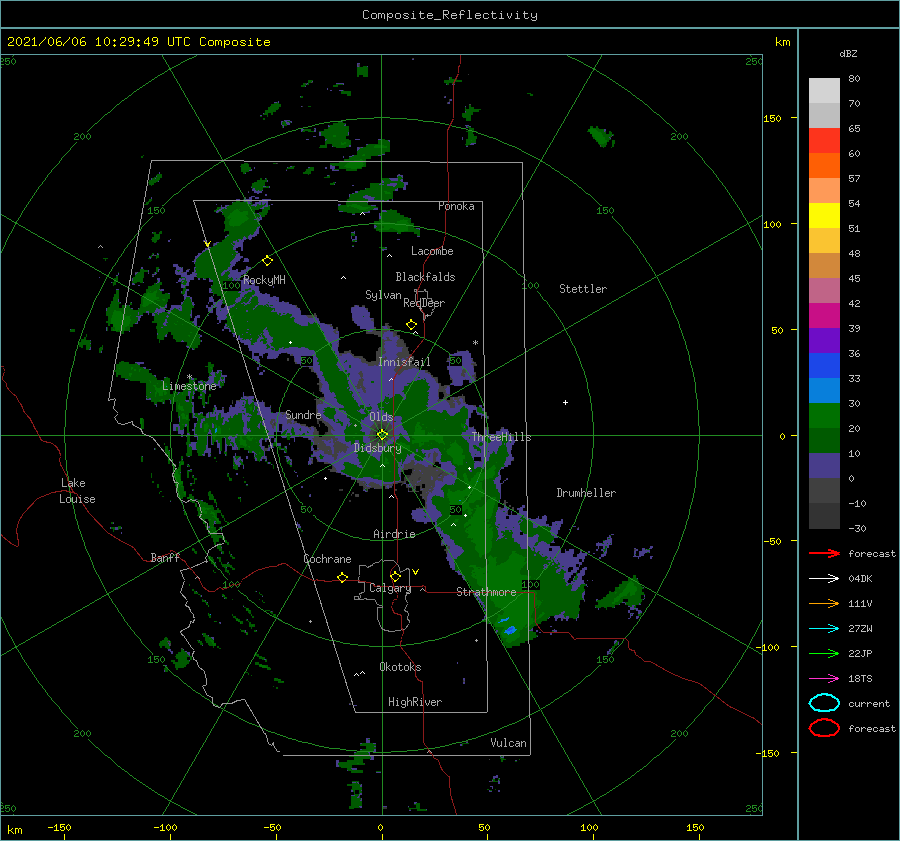Click white asterisk marker northeast of Innisfail
The image size is (900, 841).
point(475,343)
